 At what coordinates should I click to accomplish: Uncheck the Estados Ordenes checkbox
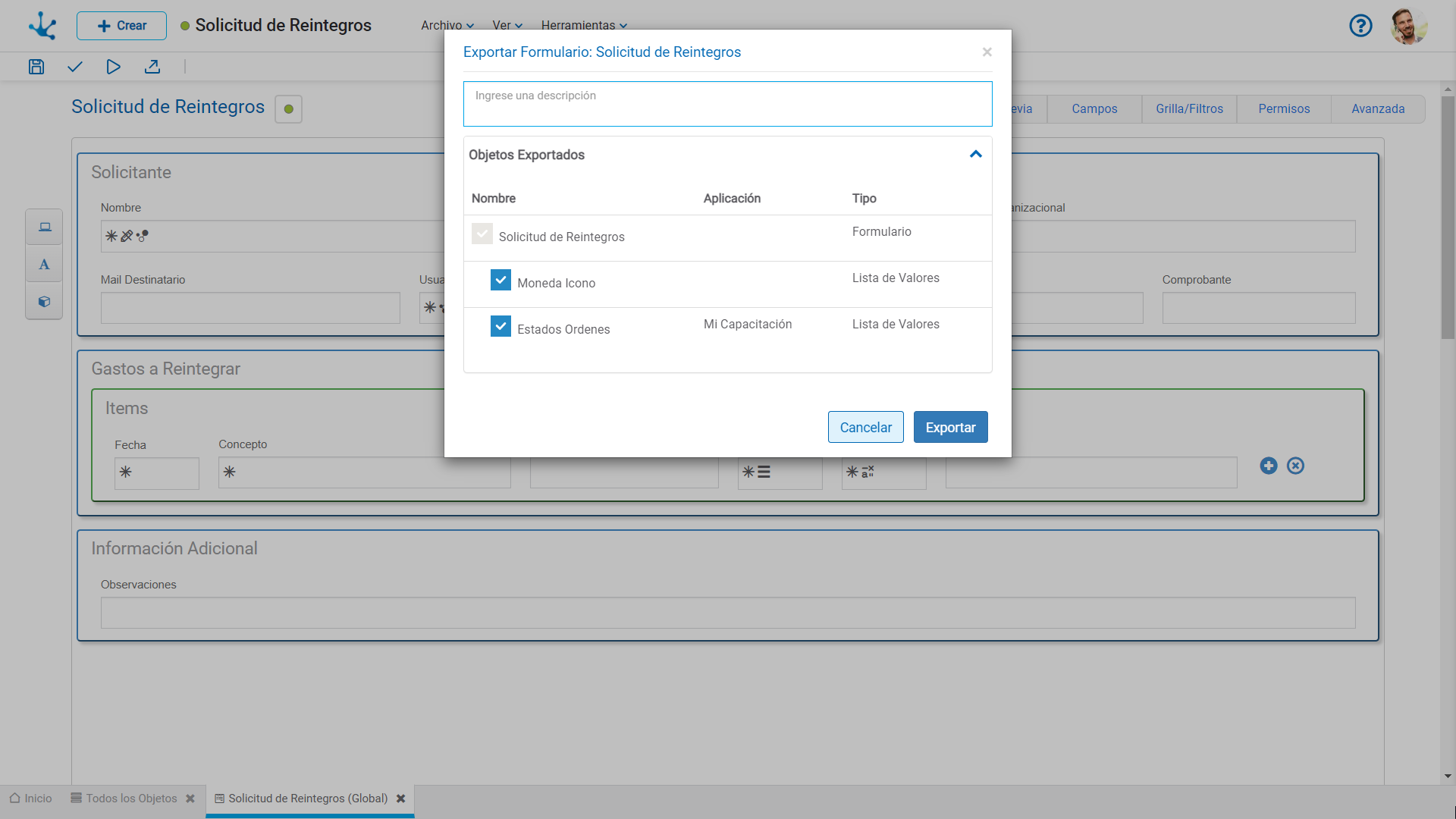point(500,326)
